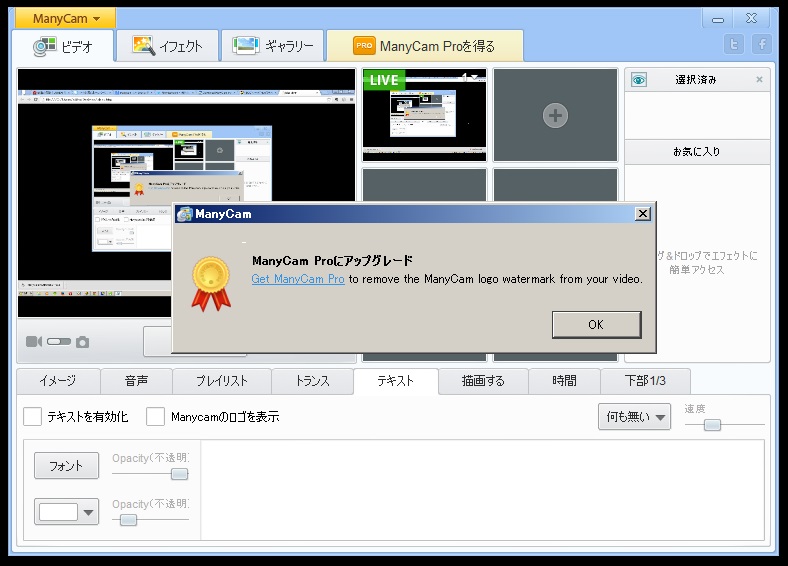
Task: Select the テキスト tab
Action: pos(396,381)
